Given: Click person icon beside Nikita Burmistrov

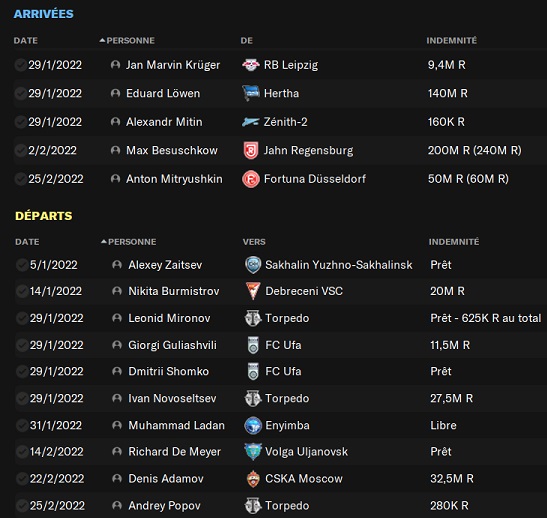Looking at the screenshot, I should pyautogui.click(x=117, y=291).
